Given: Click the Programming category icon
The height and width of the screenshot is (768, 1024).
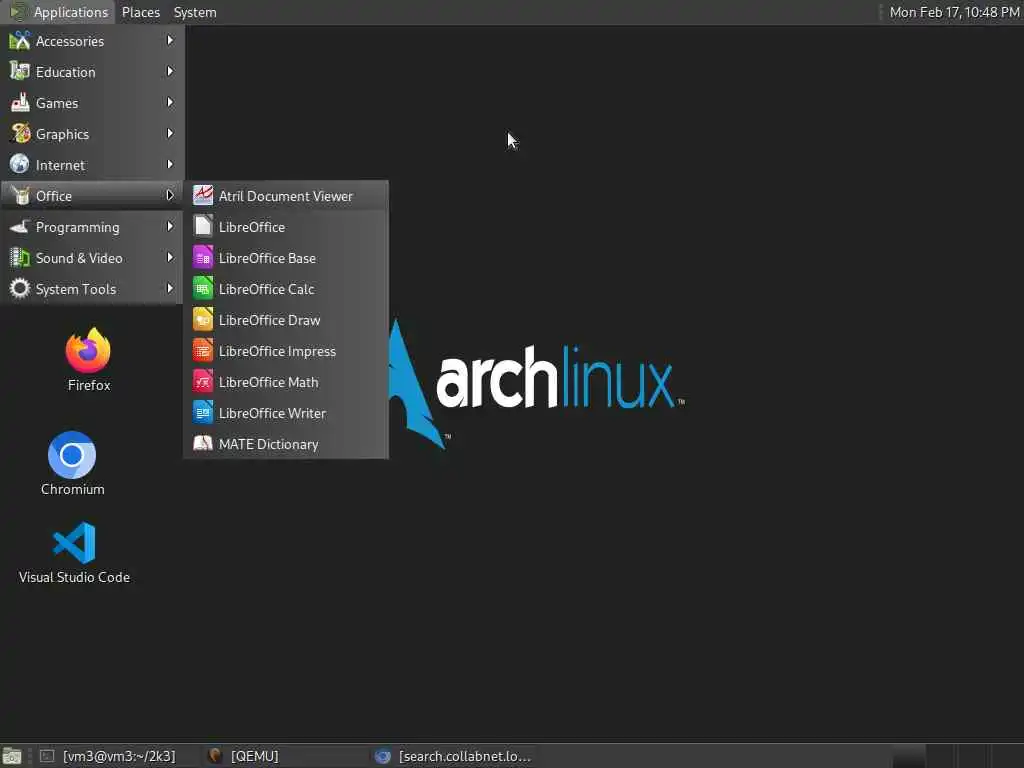Looking at the screenshot, I should [20, 227].
